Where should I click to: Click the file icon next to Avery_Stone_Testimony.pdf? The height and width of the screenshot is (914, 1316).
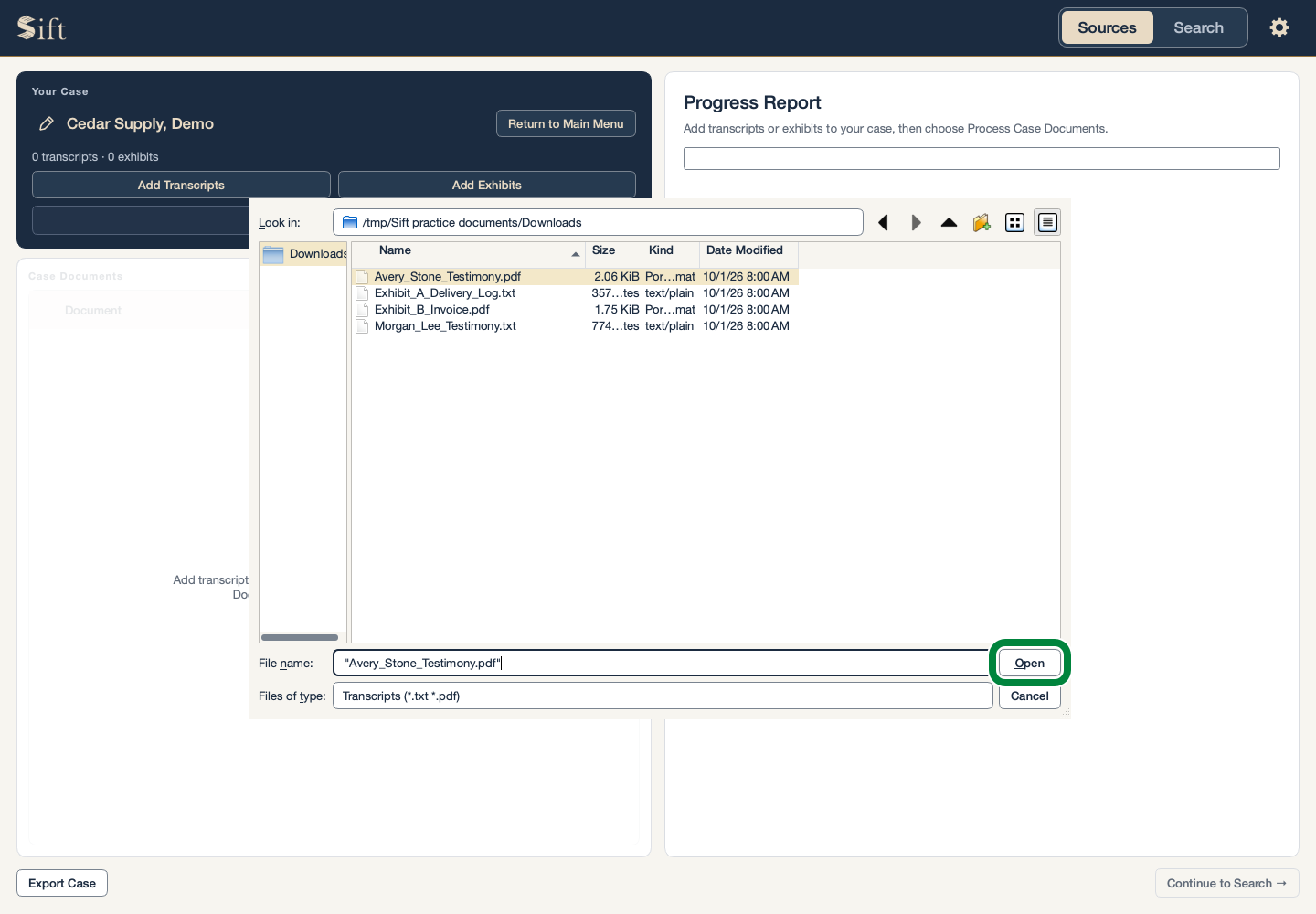click(363, 277)
